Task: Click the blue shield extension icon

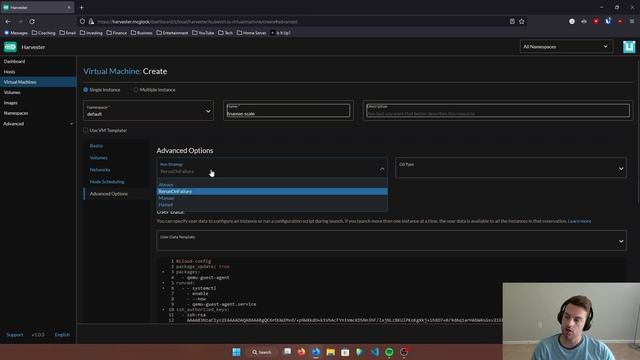Action: pyautogui.click(x=608, y=21)
